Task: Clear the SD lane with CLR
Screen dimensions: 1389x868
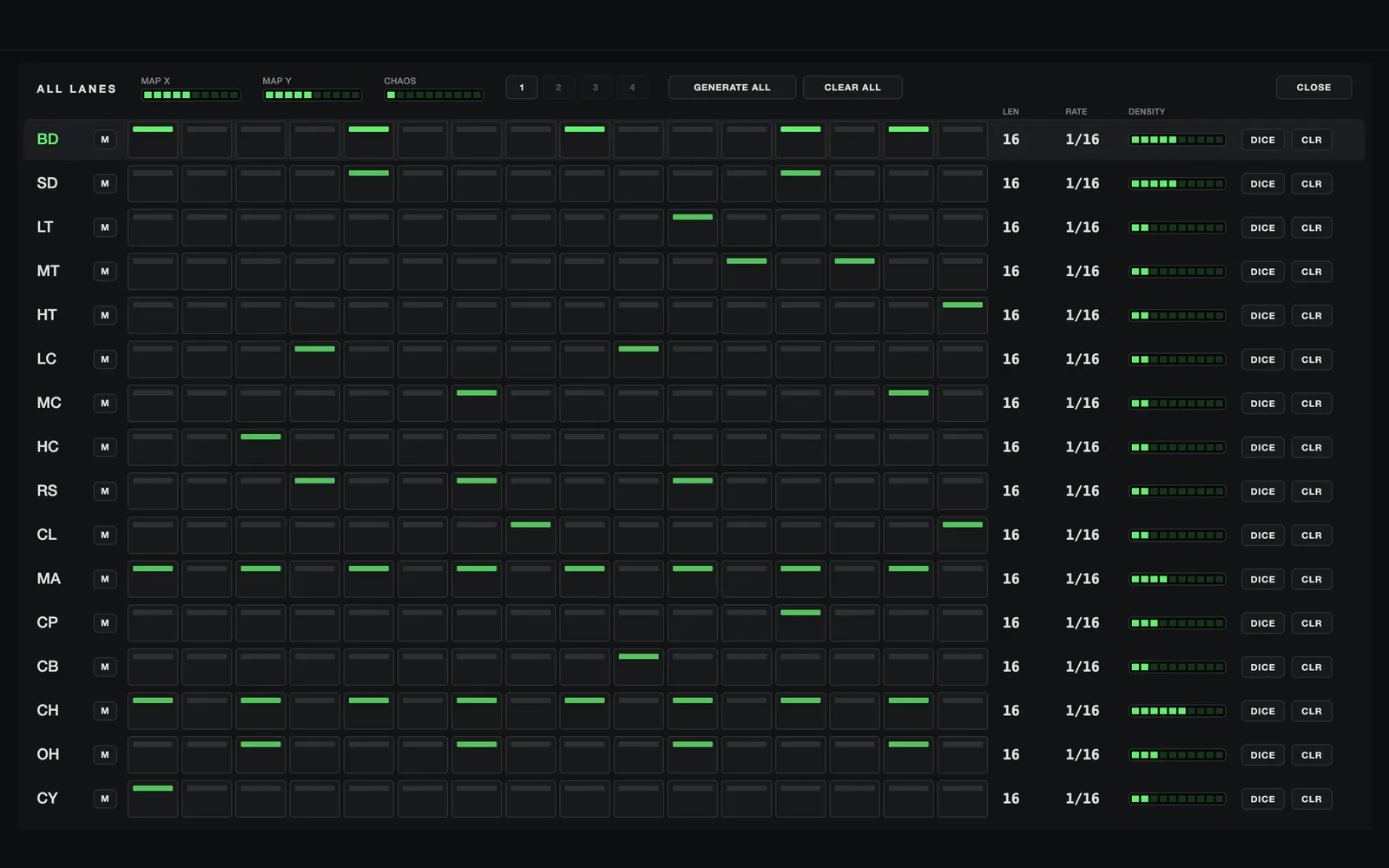Action: [1312, 184]
